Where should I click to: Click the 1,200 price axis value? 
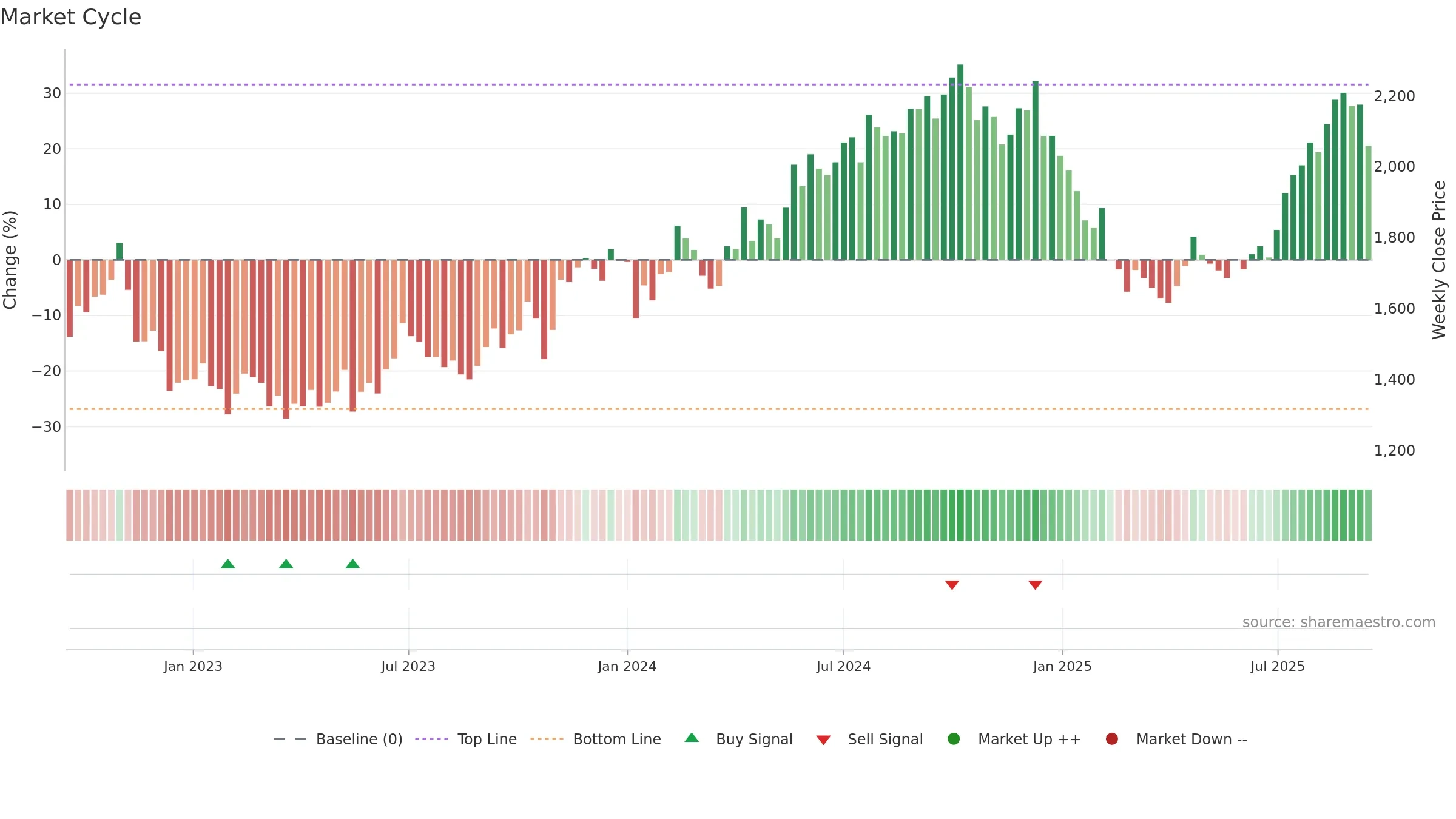coord(1395,450)
